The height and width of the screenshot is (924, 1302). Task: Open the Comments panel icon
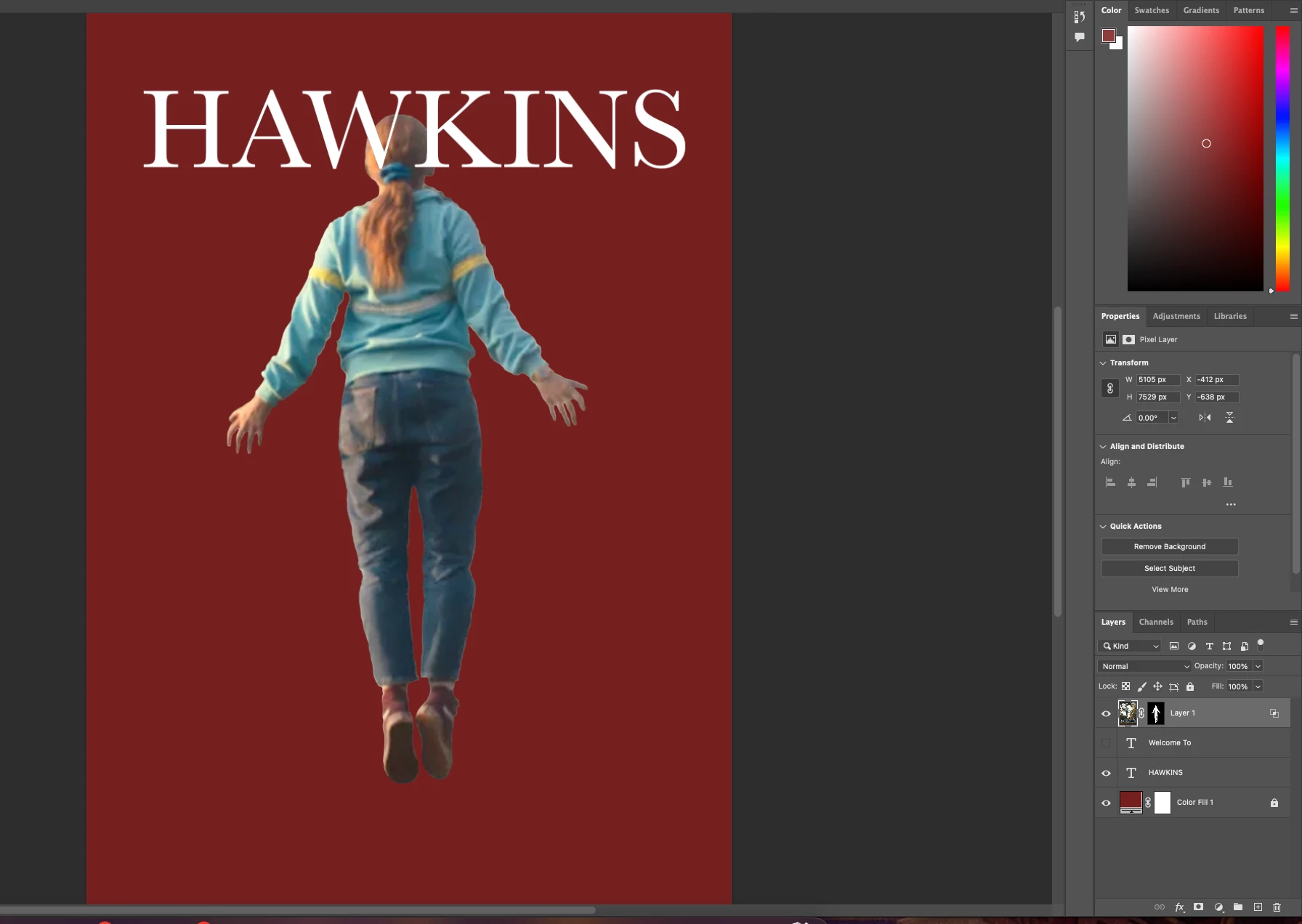tap(1080, 37)
